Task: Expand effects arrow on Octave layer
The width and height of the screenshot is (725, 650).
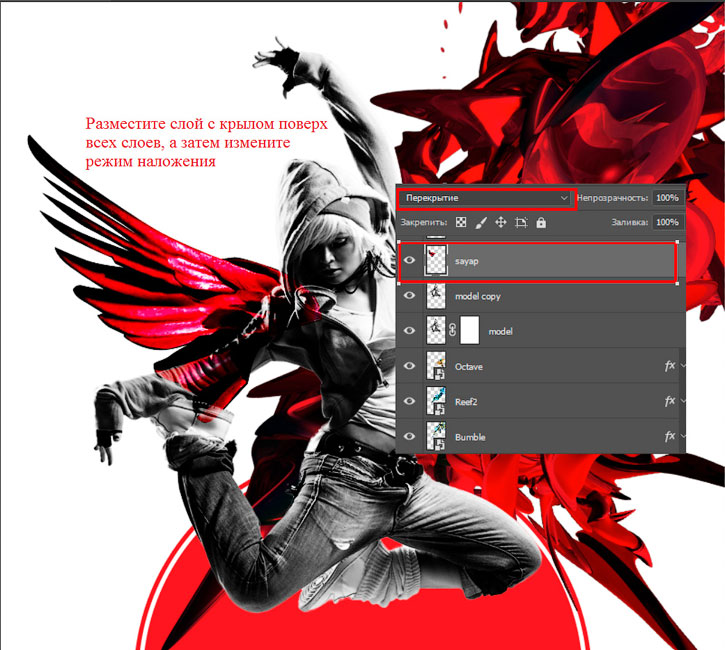Action: tap(682, 366)
